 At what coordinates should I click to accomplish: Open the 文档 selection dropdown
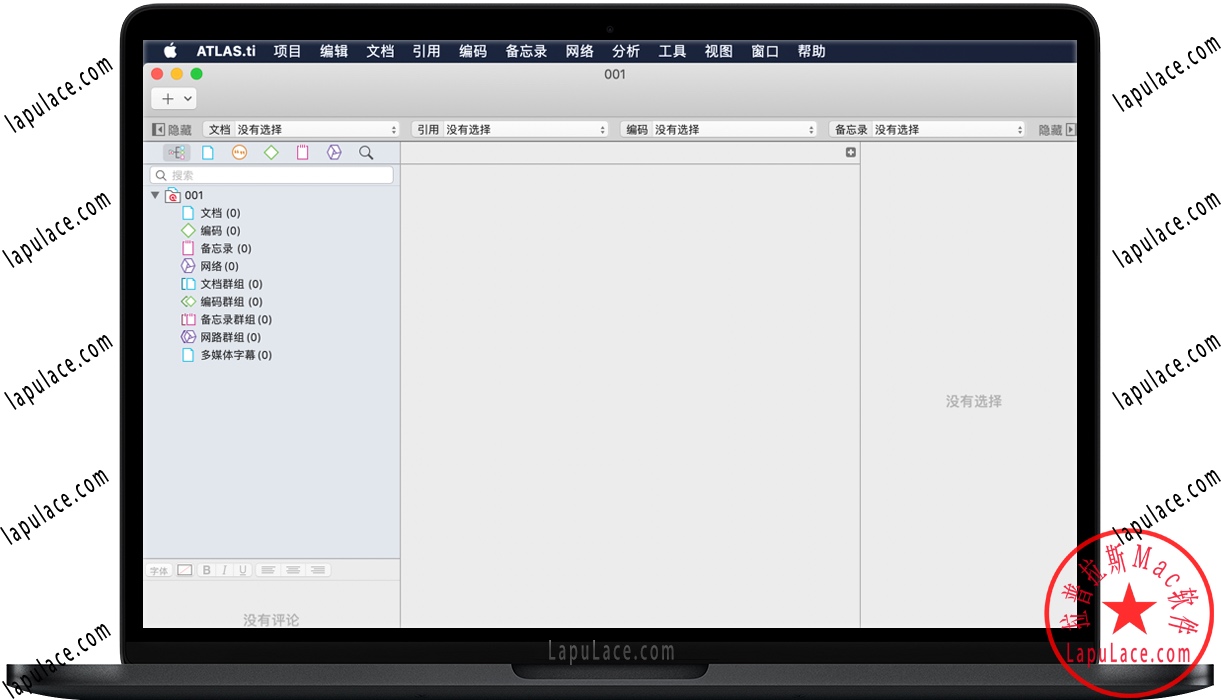pos(302,130)
